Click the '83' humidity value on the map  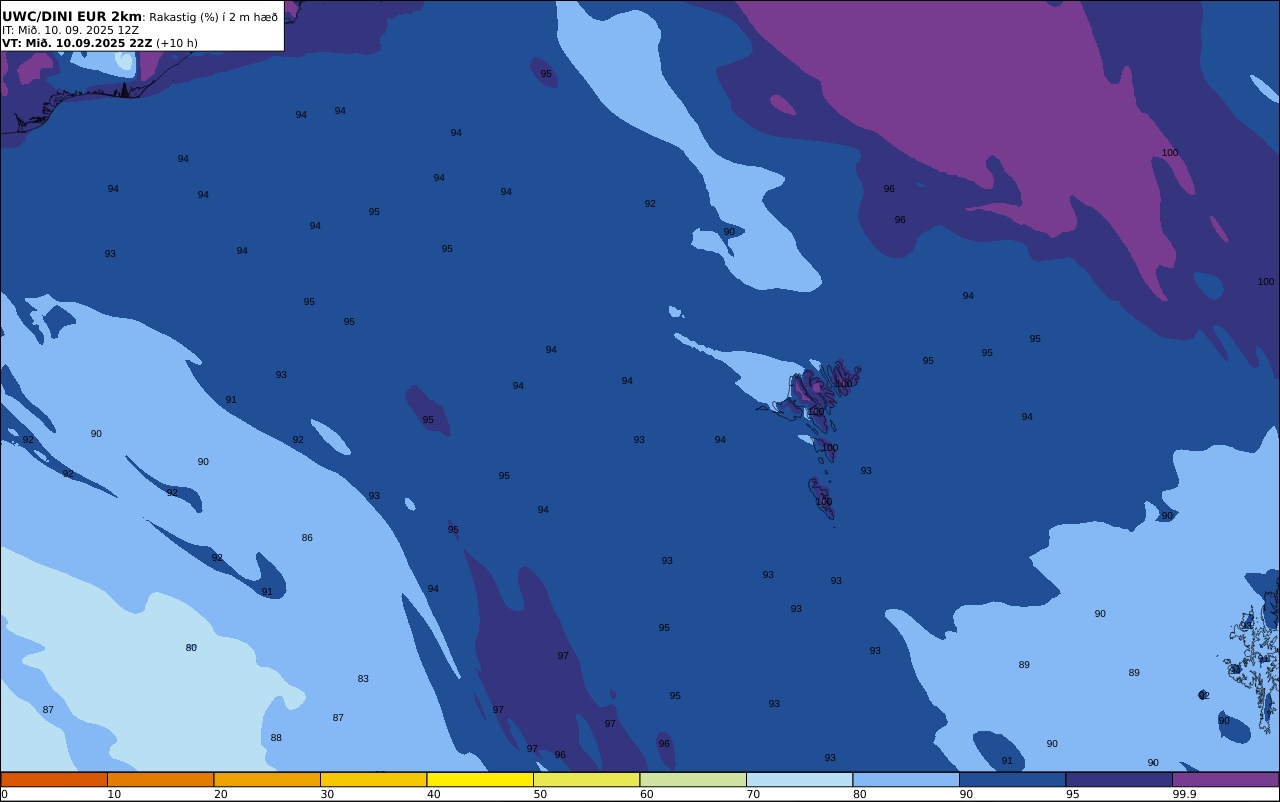[363, 679]
